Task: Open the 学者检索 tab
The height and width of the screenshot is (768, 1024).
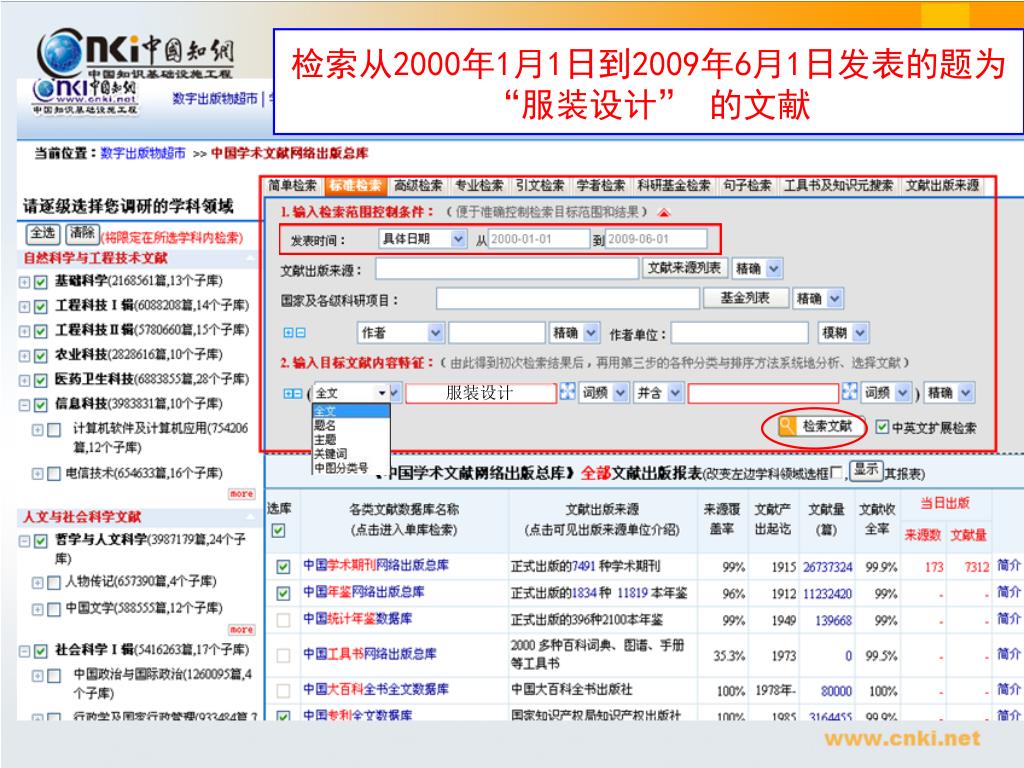Action: [601, 186]
